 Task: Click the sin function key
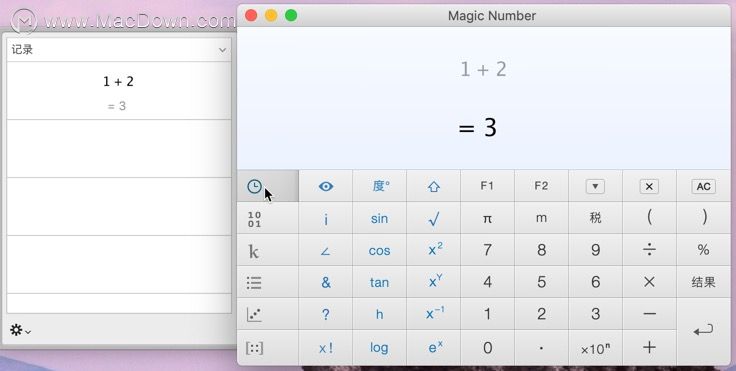380,218
